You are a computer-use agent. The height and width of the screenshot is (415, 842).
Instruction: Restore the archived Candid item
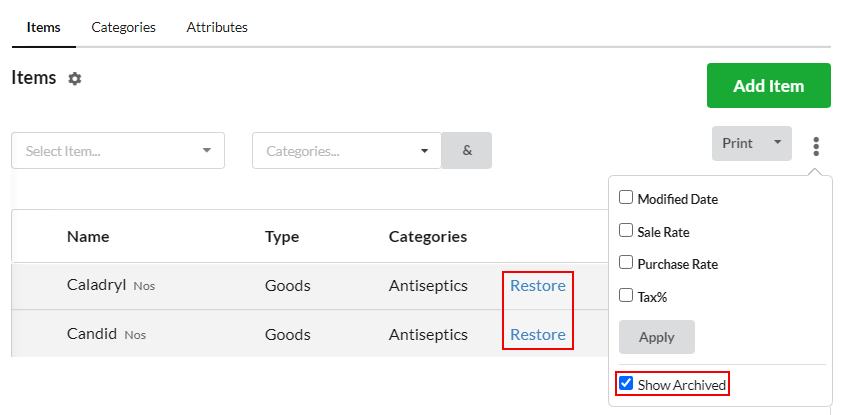pos(538,334)
